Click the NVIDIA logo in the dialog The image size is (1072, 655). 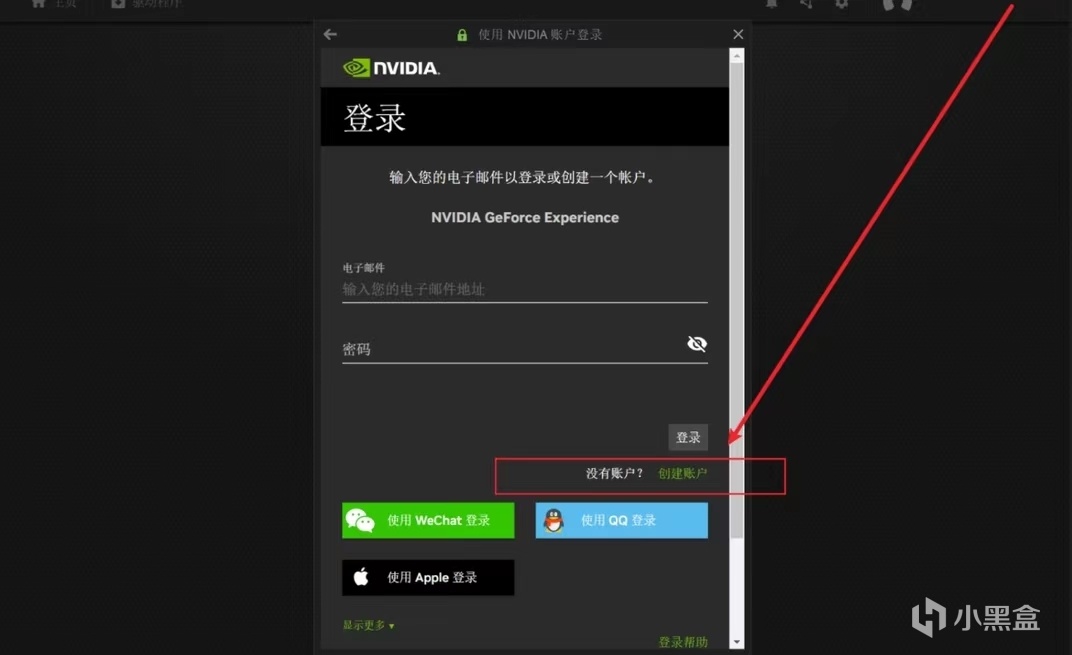[391, 68]
